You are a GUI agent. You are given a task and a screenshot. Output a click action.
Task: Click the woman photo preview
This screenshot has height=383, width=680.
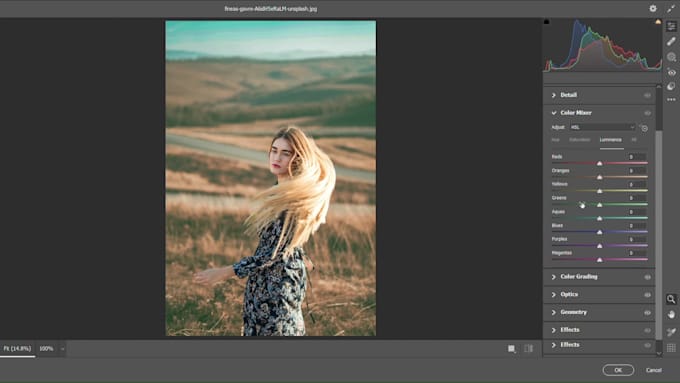click(271, 178)
